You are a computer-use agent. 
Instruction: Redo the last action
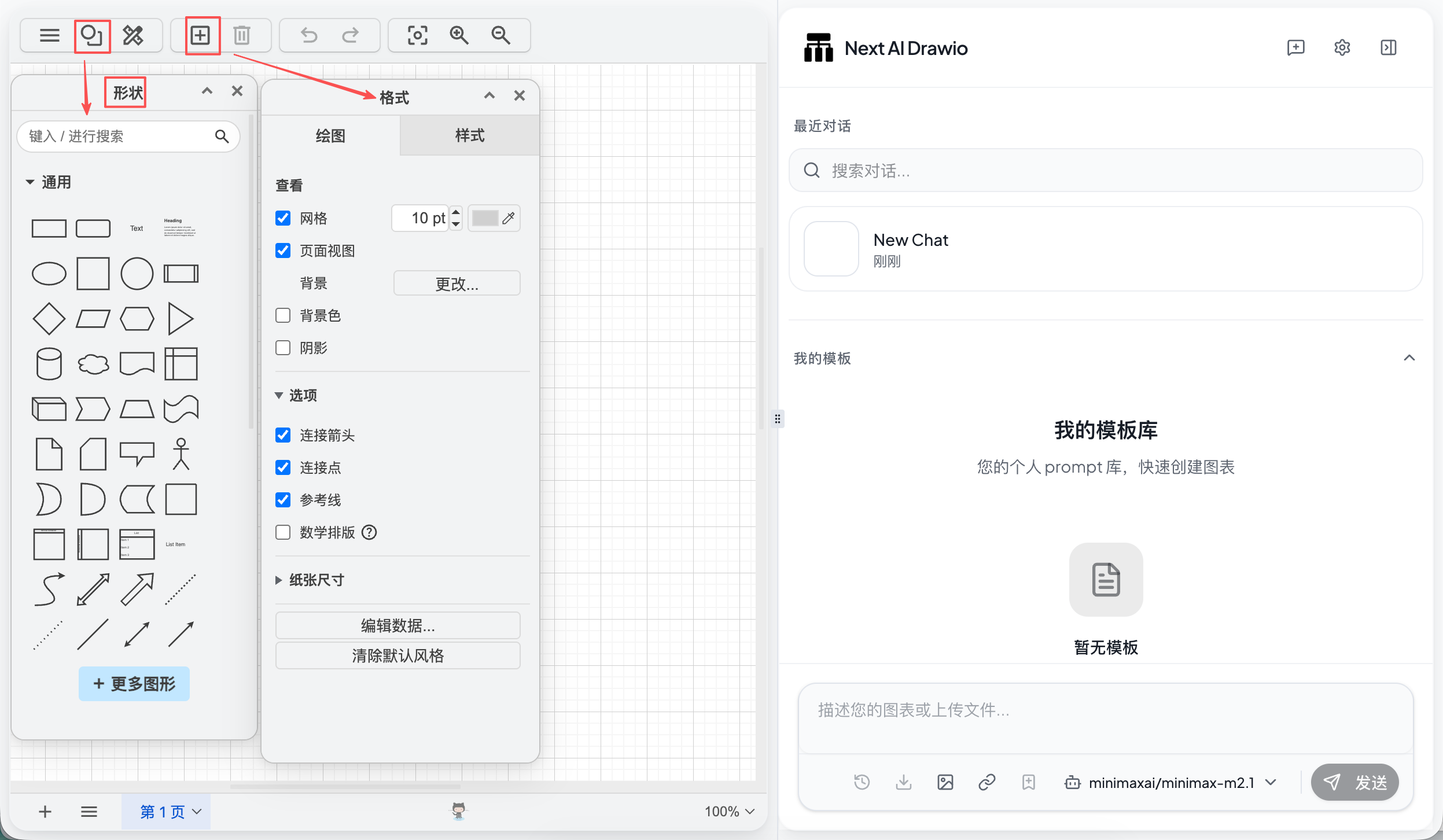(350, 36)
